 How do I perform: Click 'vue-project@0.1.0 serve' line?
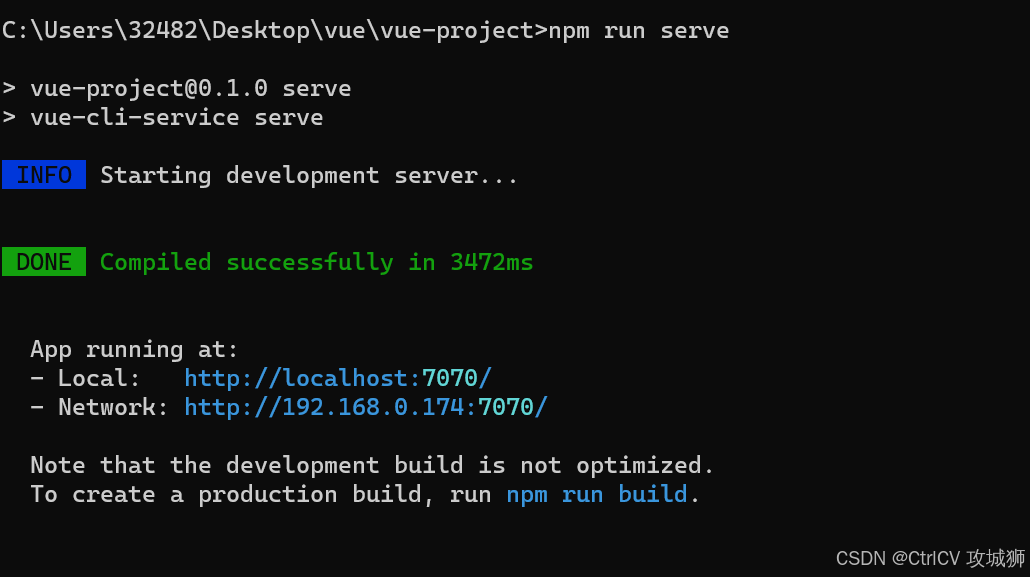coord(190,89)
